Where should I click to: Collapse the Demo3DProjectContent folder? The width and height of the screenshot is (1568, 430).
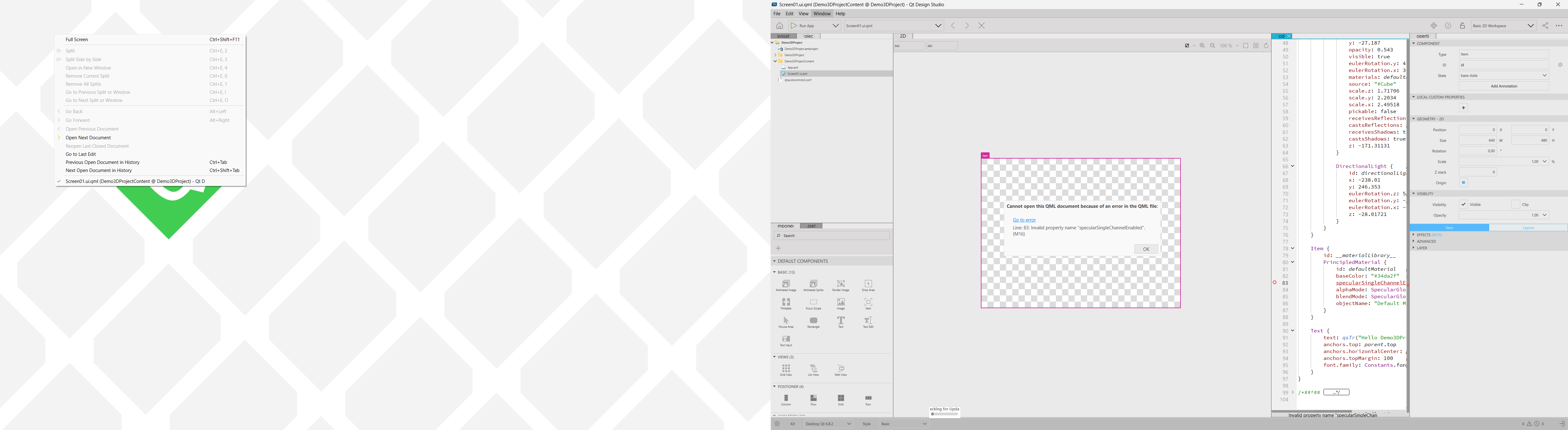coord(775,61)
